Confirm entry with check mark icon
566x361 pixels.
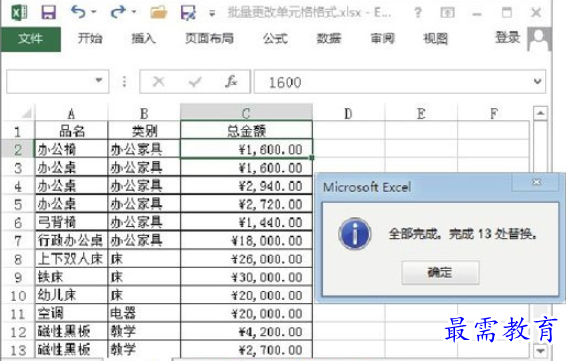[195, 82]
